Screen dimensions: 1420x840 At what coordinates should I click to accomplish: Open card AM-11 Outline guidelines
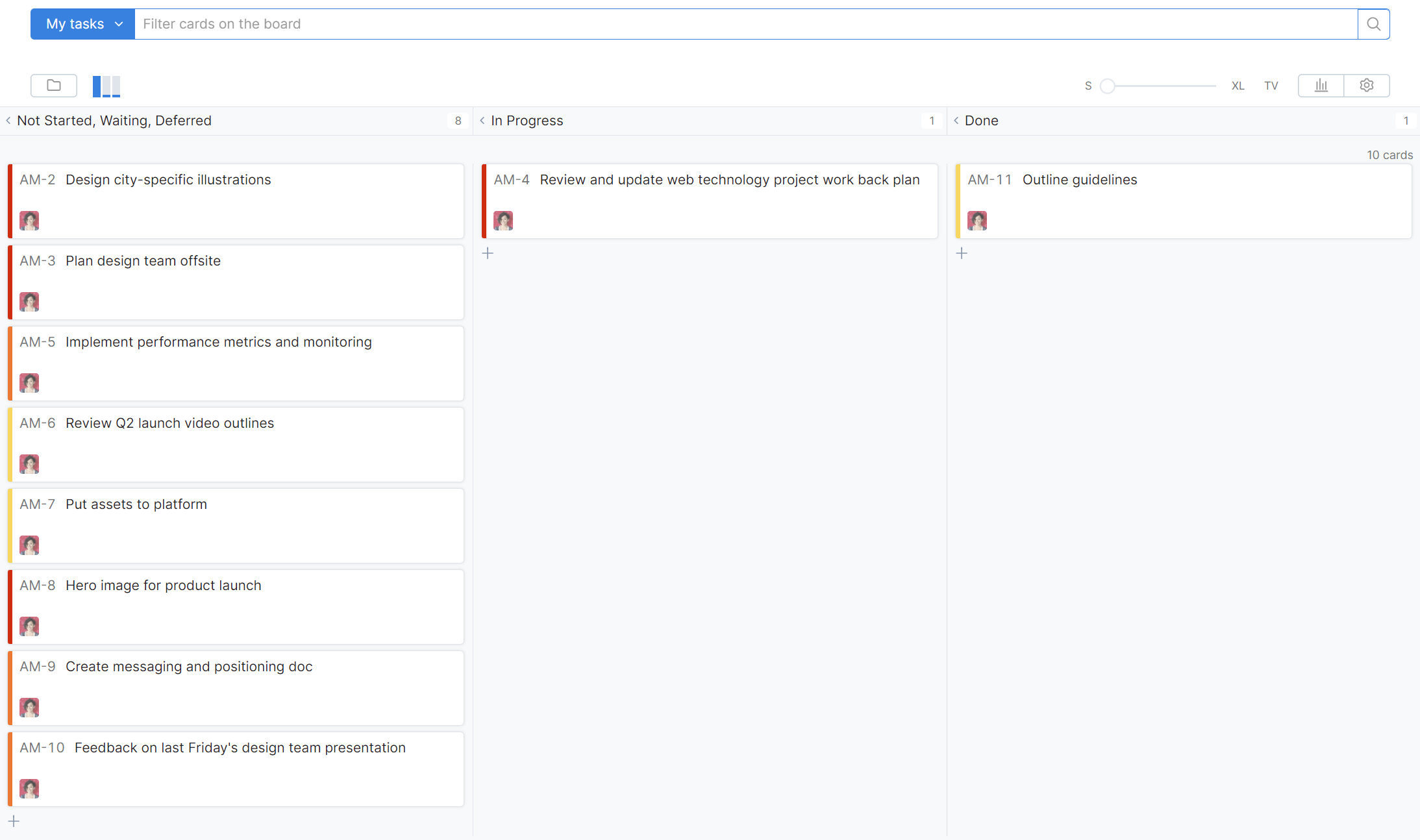(x=1079, y=180)
